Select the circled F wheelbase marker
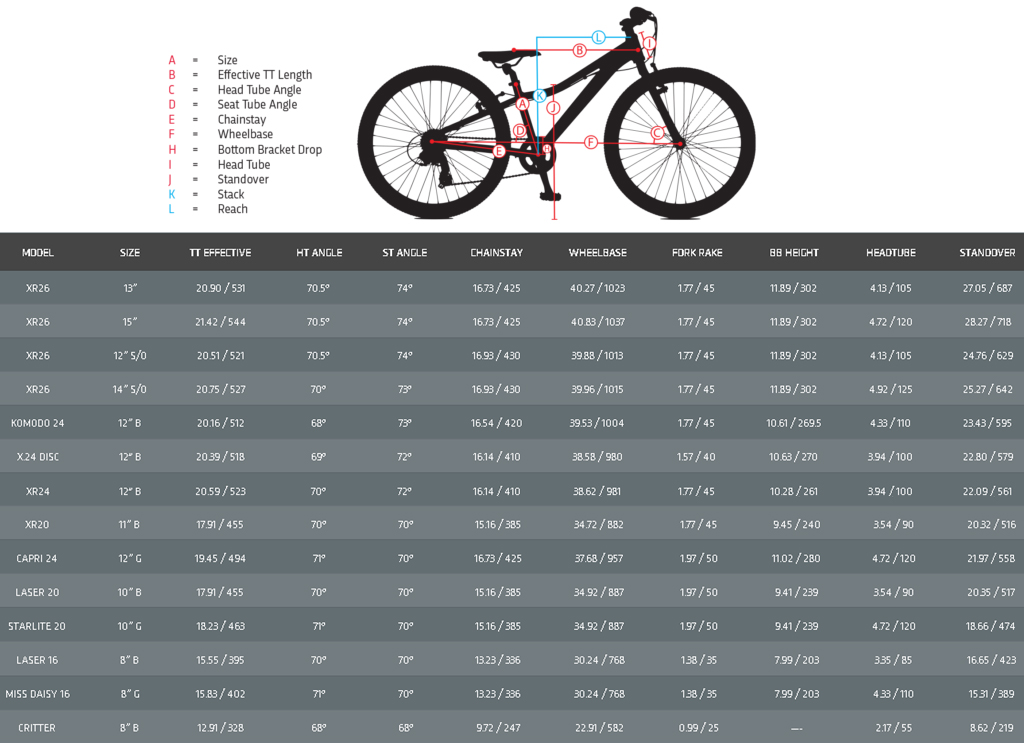The image size is (1024, 746). point(591,143)
